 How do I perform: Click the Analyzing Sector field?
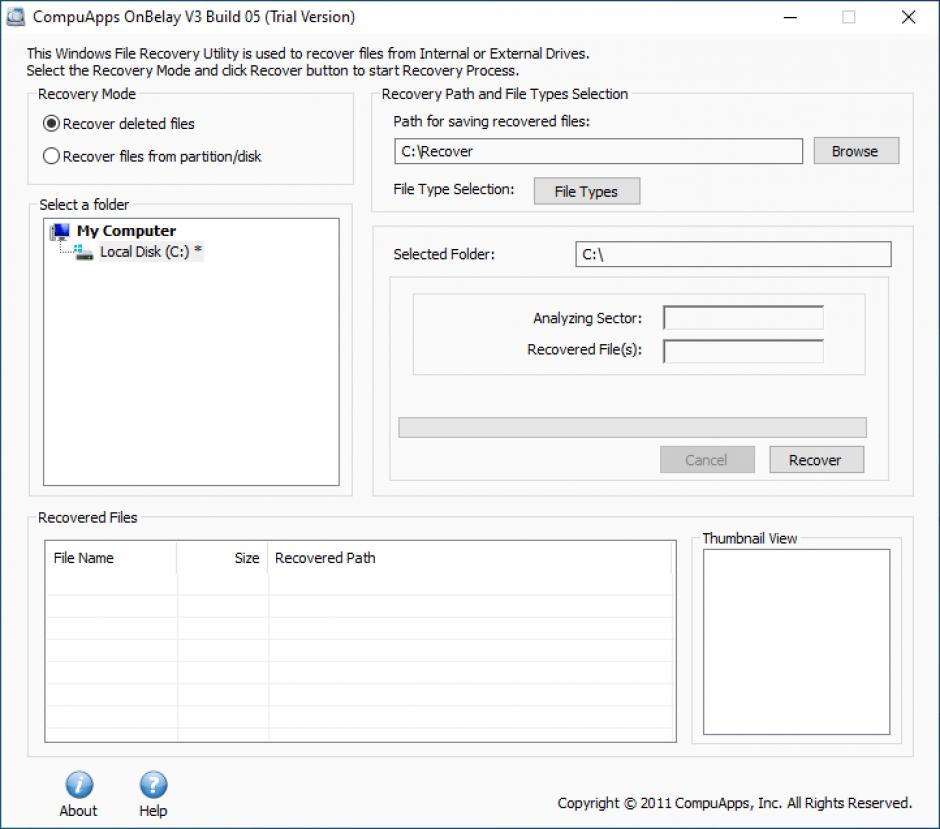click(743, 318)
